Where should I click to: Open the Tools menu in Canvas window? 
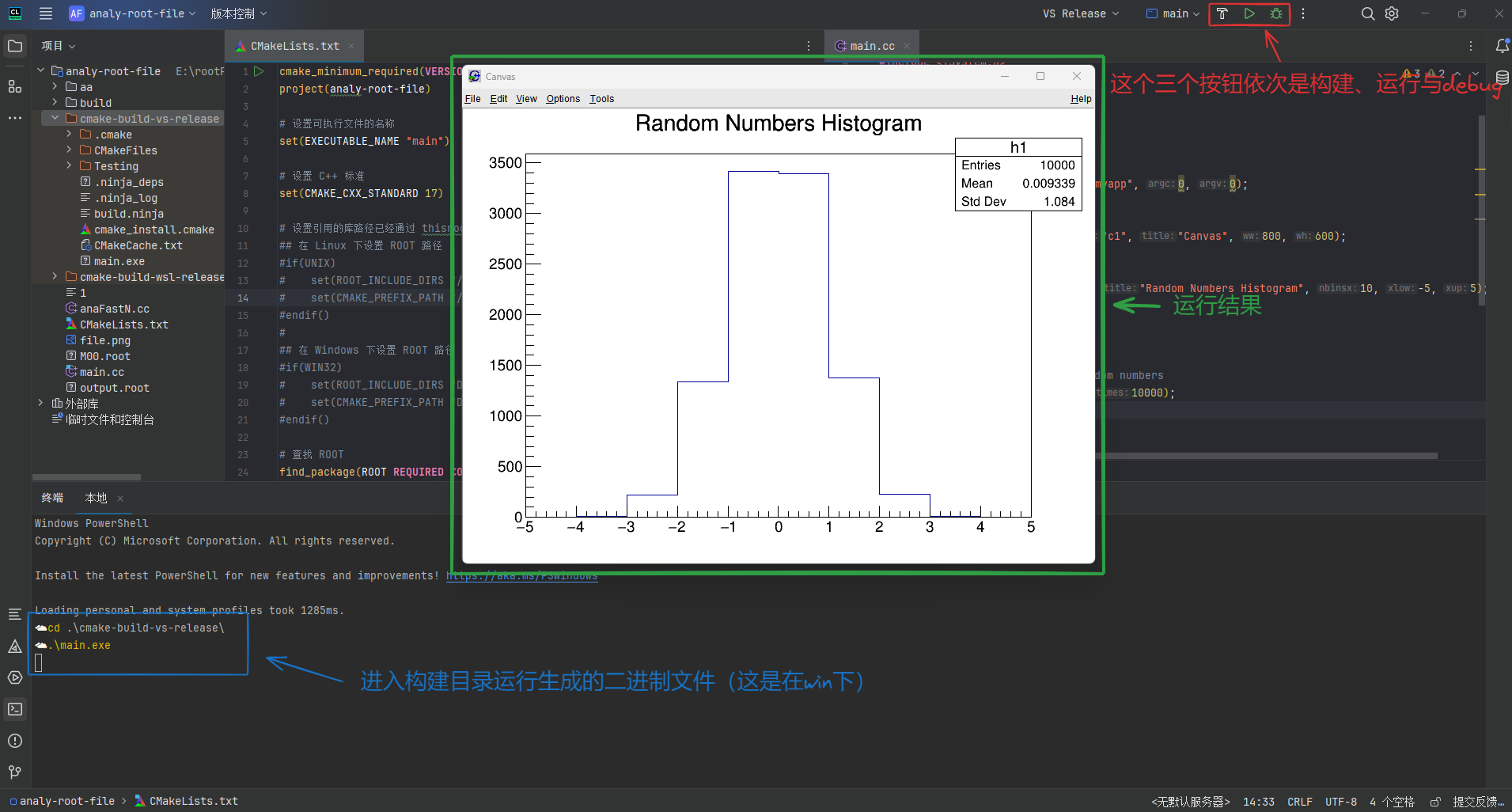(601, 98)
